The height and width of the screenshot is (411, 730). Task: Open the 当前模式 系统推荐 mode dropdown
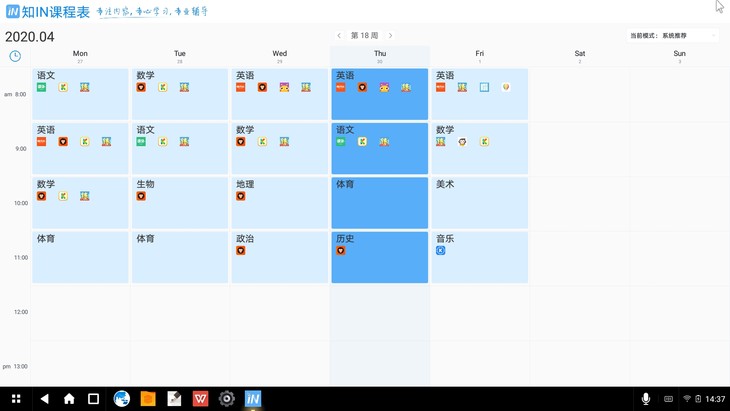673,36
